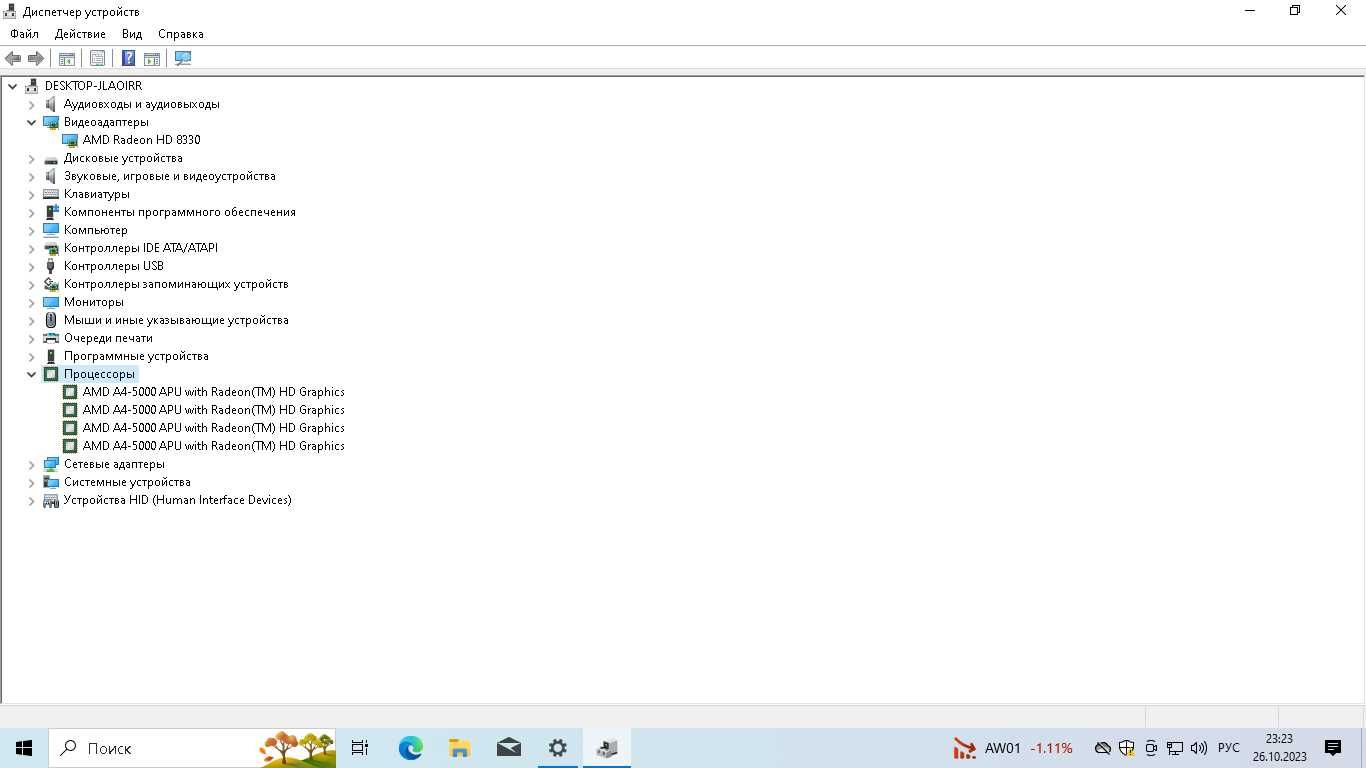Select the first AMD A4-5000 APU entry
The height and width of the screenshot is (768, 1366).
[213, 392]
